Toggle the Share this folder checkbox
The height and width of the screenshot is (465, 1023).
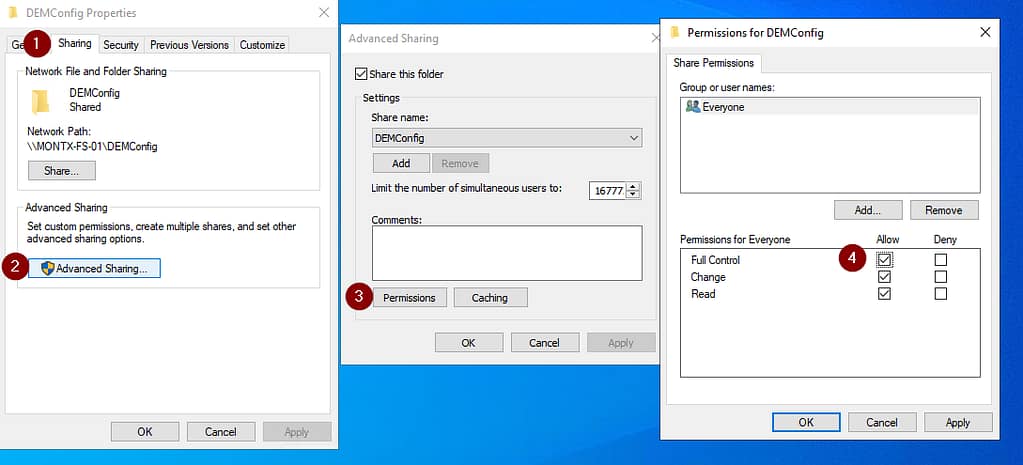[x=361, y=74]
